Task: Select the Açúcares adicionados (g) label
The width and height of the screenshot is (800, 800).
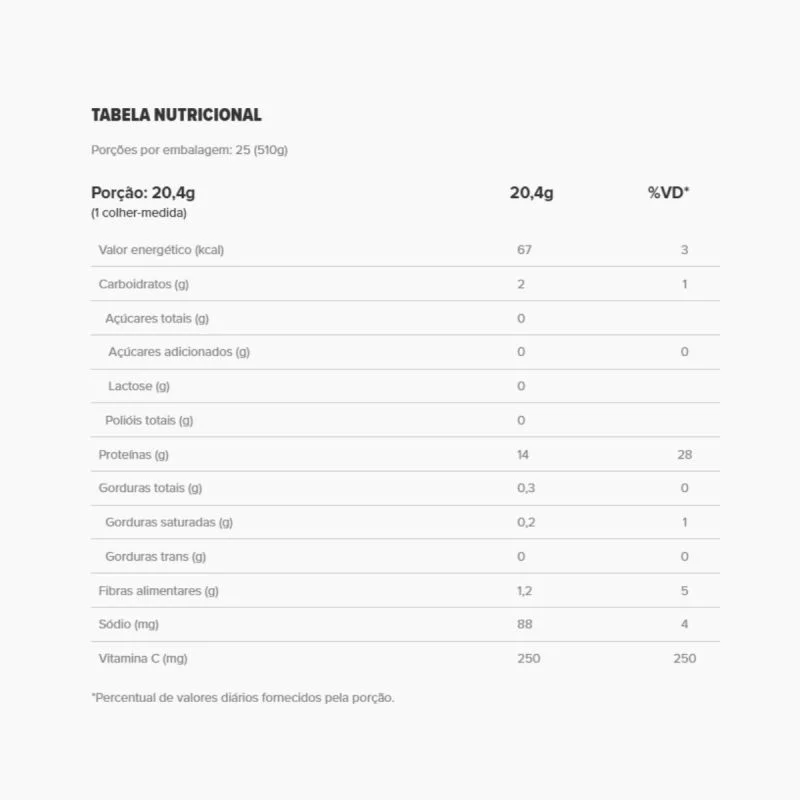Action: click(x=179, y=352)
